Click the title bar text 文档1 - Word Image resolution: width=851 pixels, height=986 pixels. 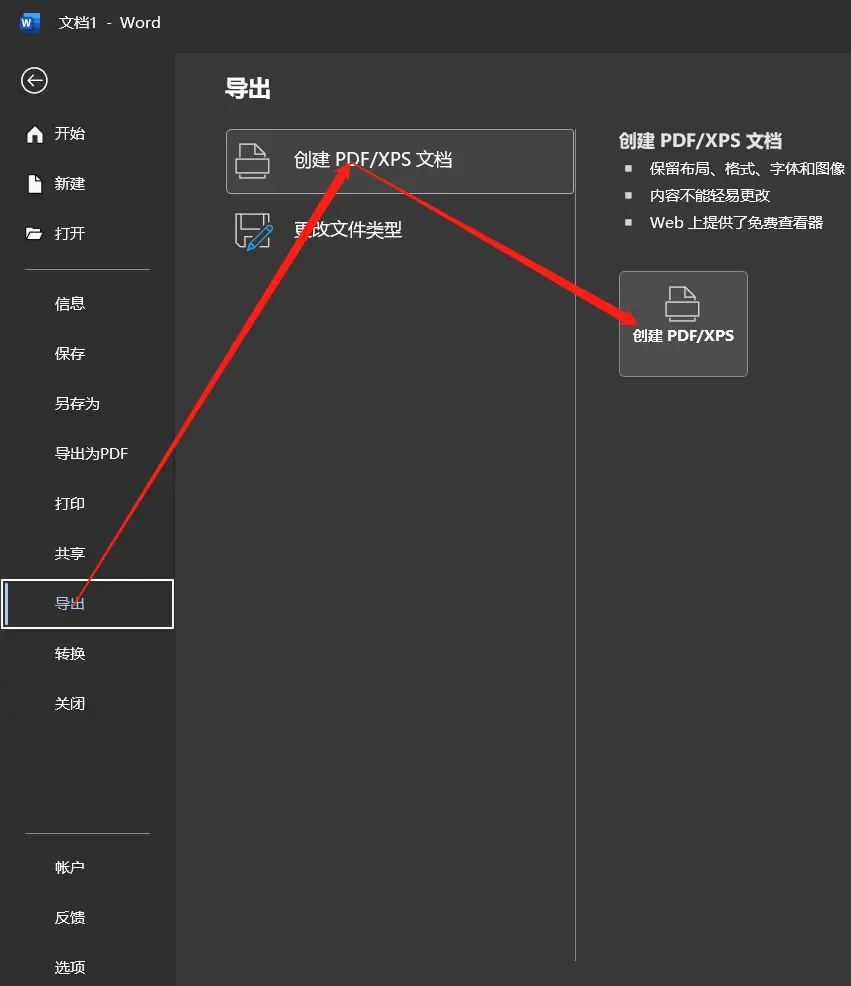[109, 23]
